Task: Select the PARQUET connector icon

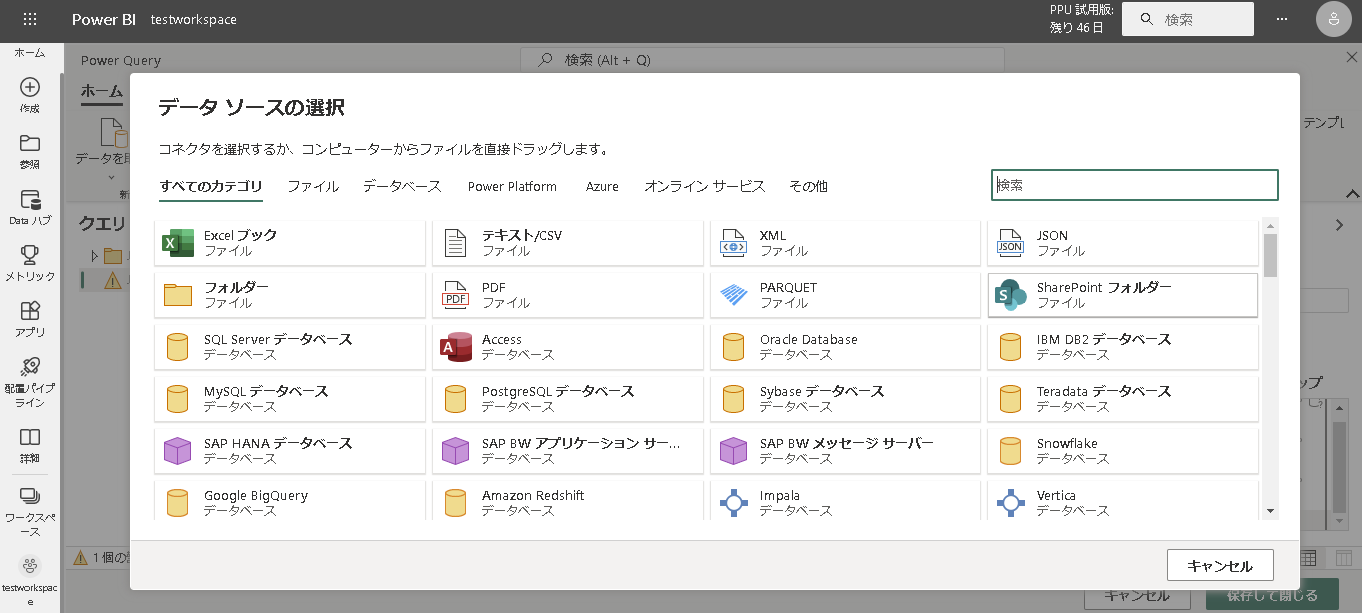Action: (x=733, y=295)
